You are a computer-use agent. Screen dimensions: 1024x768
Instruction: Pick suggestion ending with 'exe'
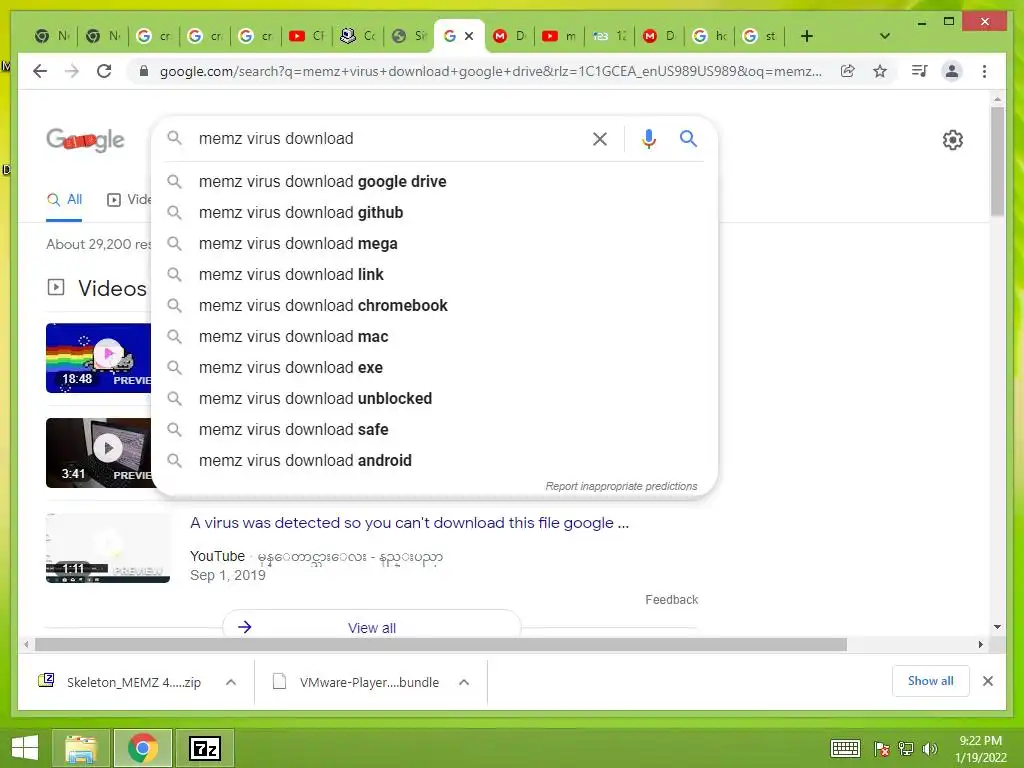point(435,368)
